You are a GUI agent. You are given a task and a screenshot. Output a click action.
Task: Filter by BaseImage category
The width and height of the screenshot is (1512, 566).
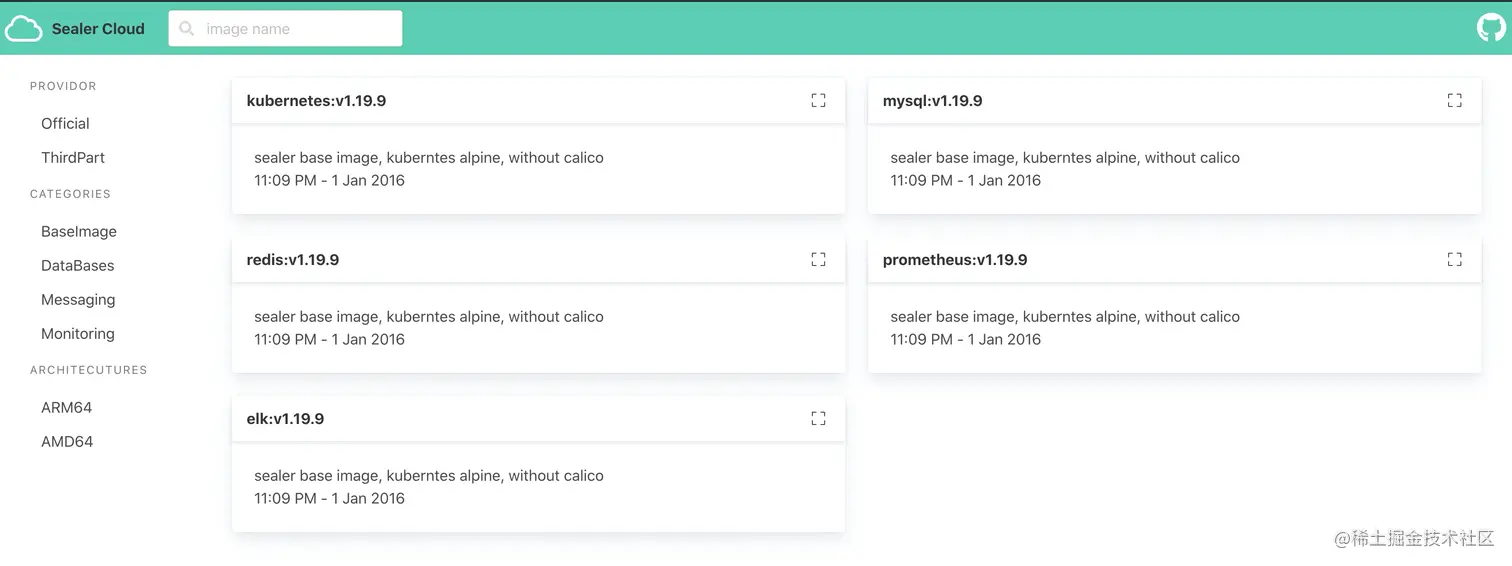coord(79,232)
